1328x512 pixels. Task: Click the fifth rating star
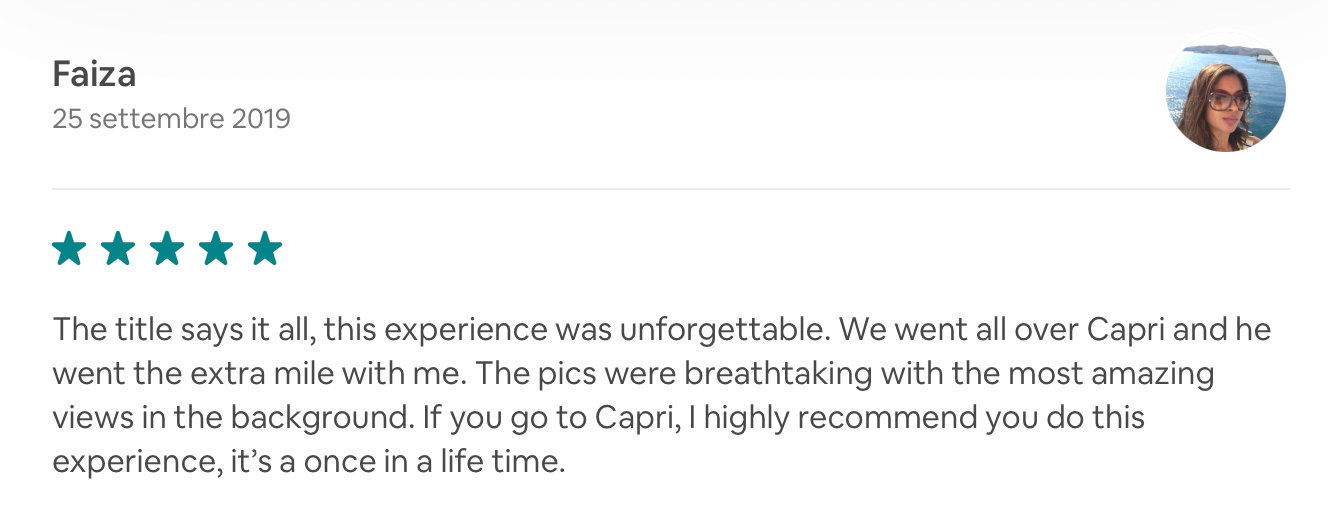(265, 248)
